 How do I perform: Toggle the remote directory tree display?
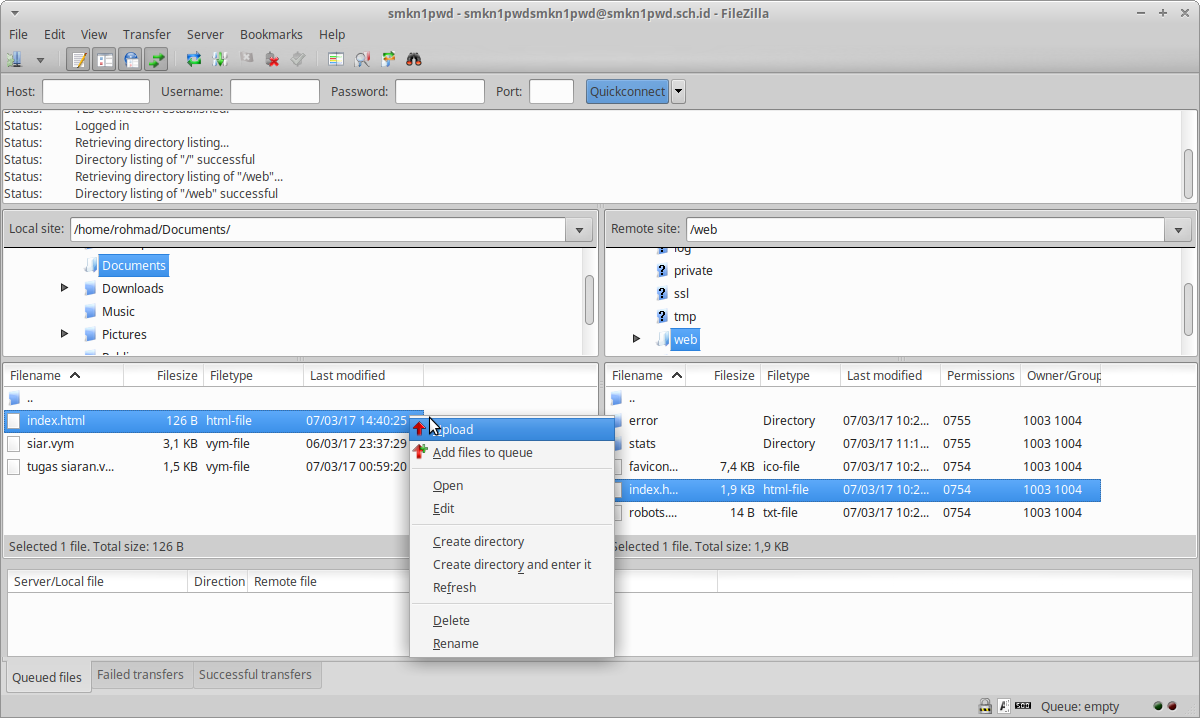[130, 60]
